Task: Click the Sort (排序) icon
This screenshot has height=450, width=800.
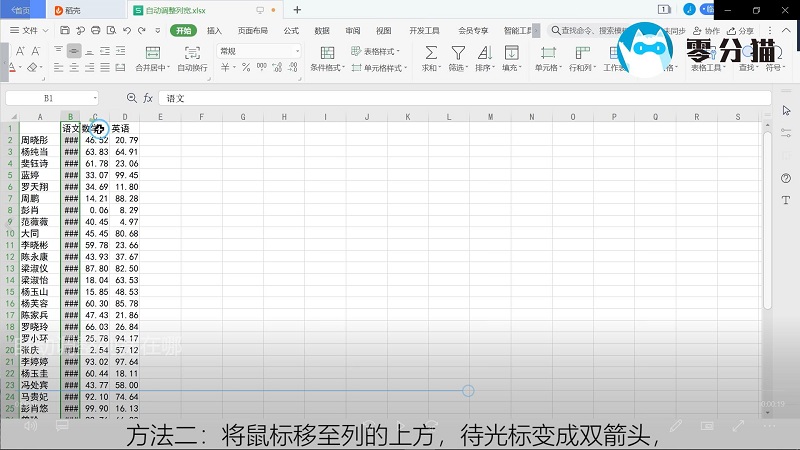Action: pyautogui.click(x=484, y=52)
